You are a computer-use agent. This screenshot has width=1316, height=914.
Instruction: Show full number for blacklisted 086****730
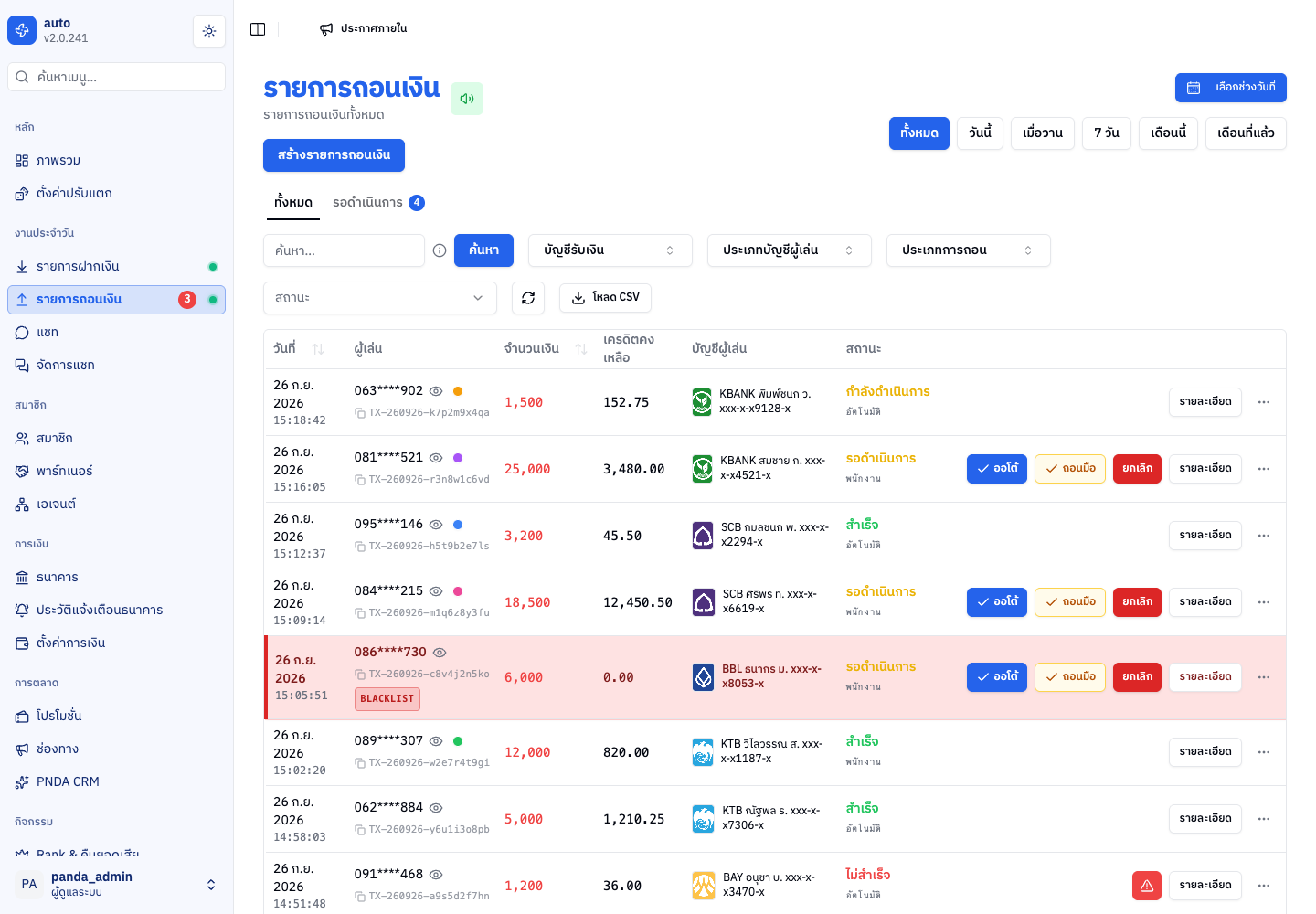(x=440, y=653)
